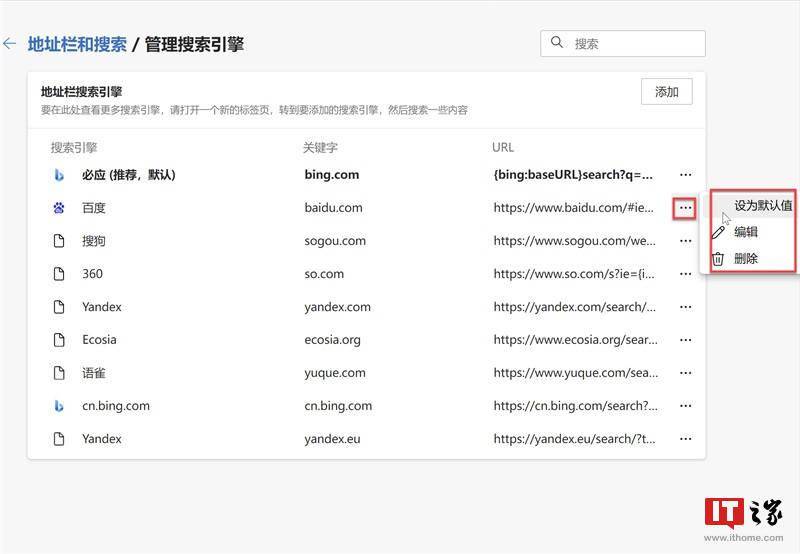The image size is (800, 554).
Task: Click the https://yandex.eu/search URL cell
Action: pos(574,439)
